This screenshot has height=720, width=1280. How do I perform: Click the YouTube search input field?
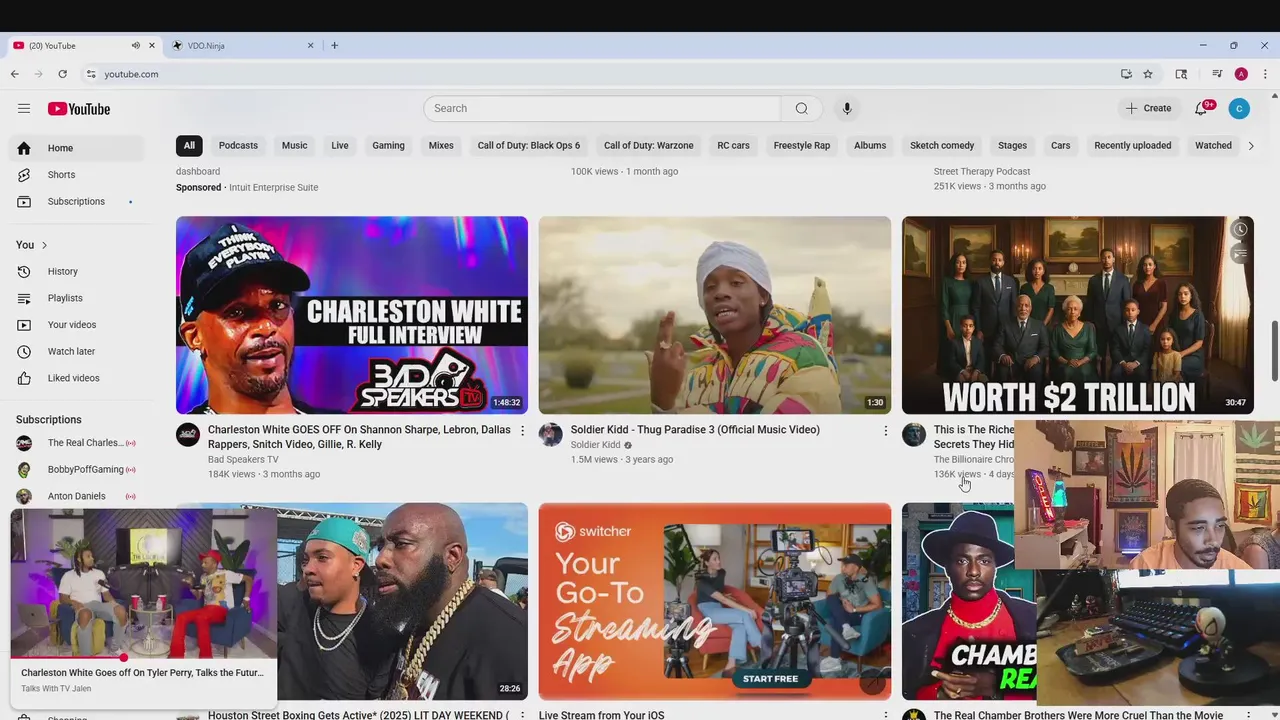click(x=602, y=108)
